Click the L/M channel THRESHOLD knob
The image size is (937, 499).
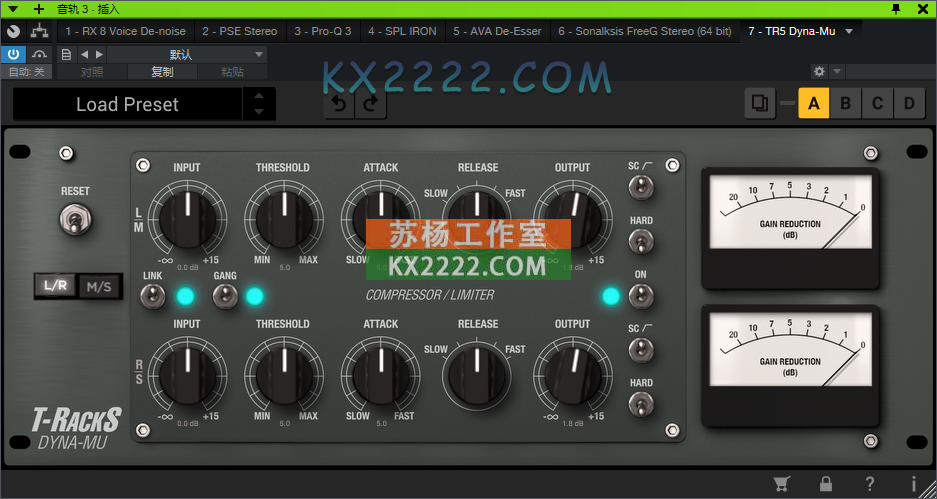tap(284, 219)
